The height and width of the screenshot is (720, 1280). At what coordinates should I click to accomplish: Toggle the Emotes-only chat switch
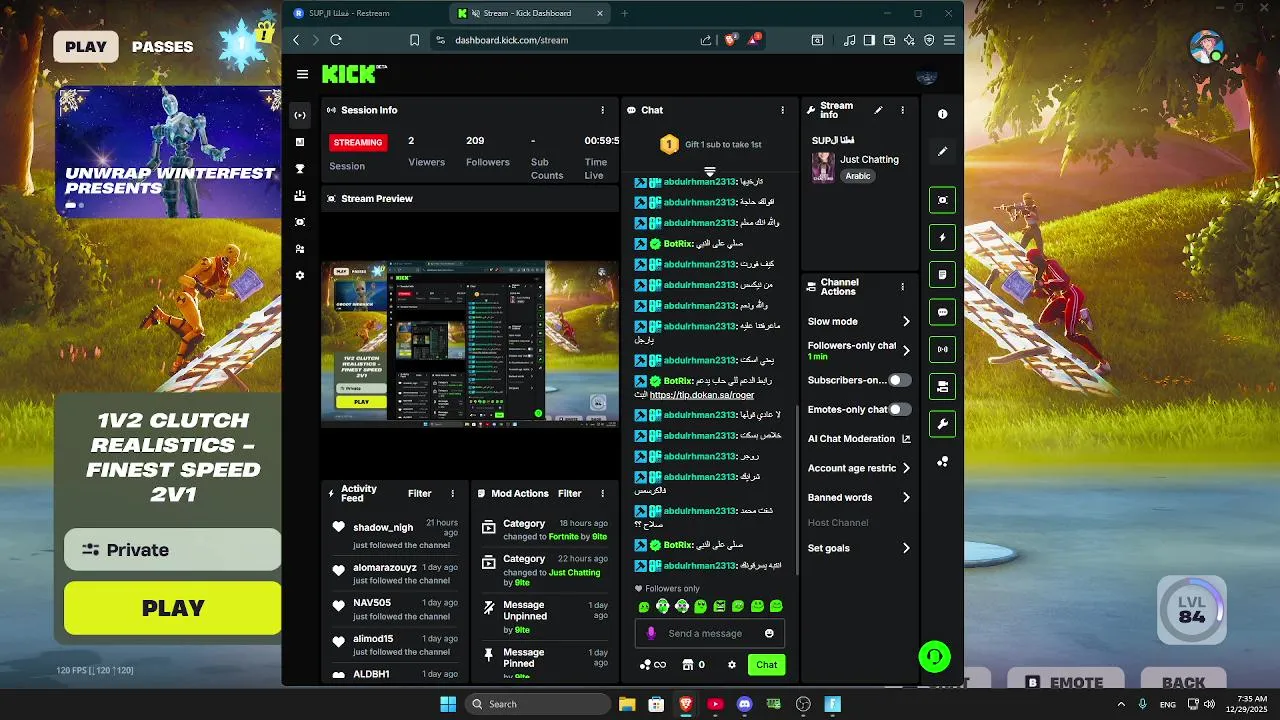click(x=900, y=409)
